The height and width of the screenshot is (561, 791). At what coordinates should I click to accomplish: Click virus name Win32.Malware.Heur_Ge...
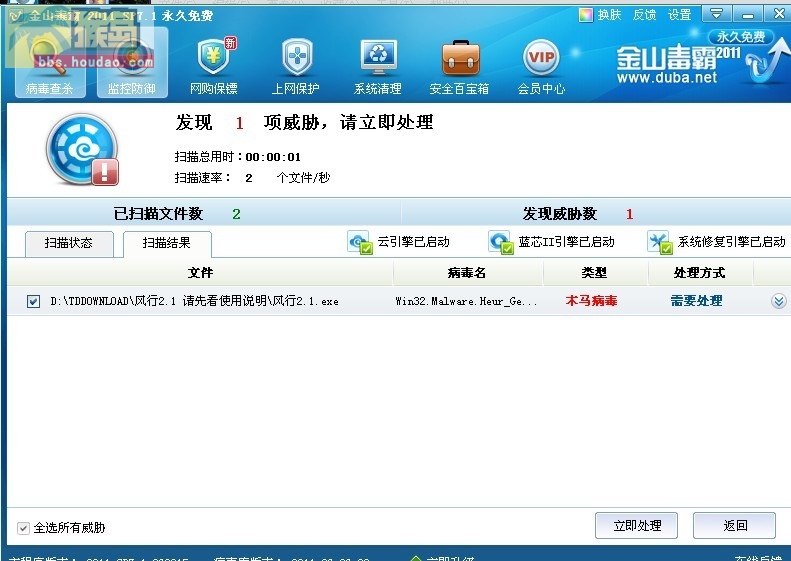pos(466,302)
